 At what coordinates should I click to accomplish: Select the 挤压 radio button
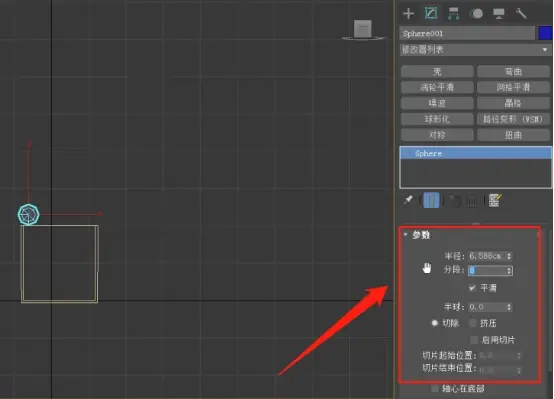pos(472,323)
